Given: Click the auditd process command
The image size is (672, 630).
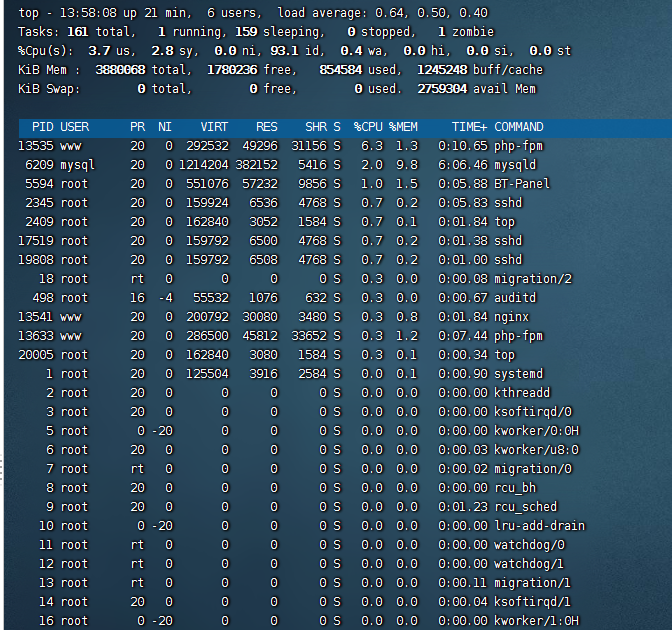Looking at the screenshot, I should click(x=515, y=298).
